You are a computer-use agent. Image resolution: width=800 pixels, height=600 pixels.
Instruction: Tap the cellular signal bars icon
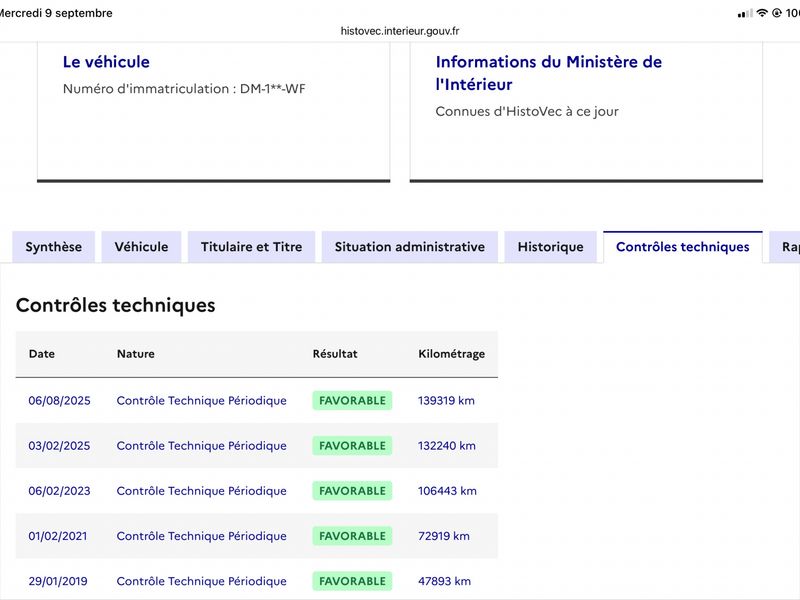coord(745,13)
